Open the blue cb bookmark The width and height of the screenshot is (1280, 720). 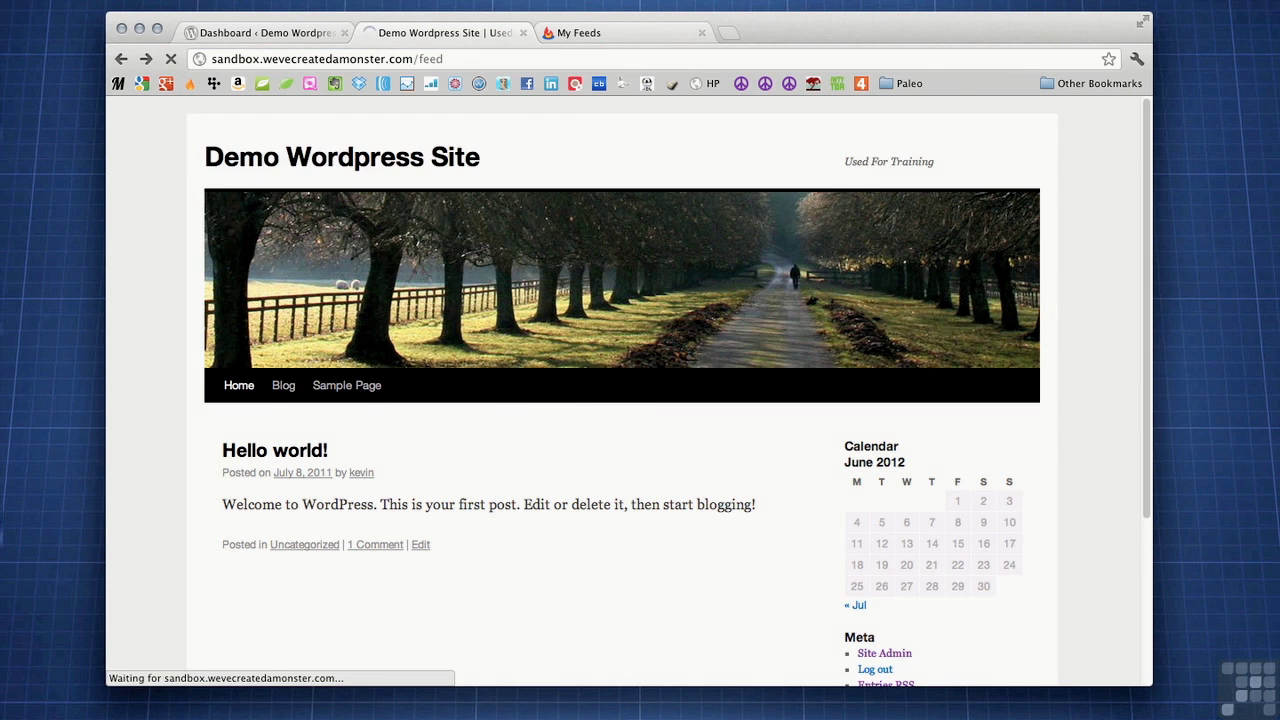599,84
